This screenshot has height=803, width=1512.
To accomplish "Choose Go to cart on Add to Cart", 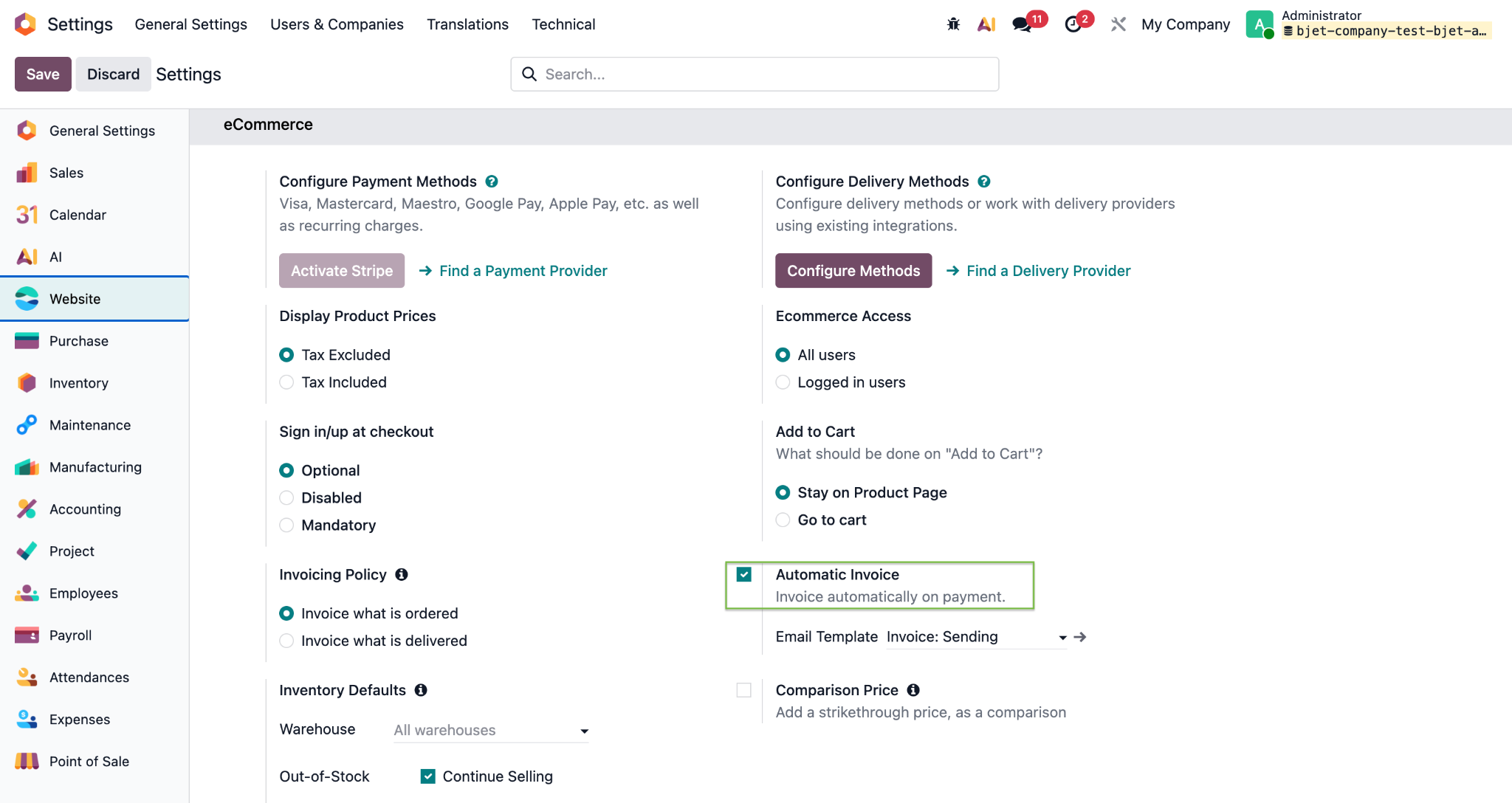I will [x=783, y=520].
